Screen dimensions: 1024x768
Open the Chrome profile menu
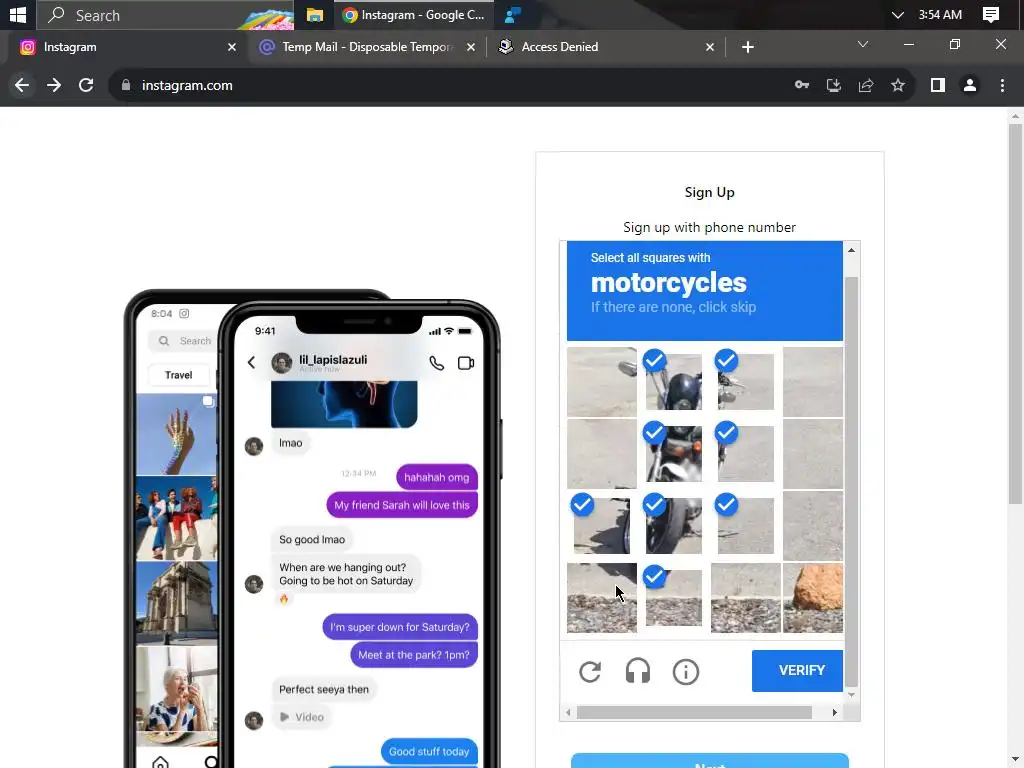pyautogui.click(x=970, y=85)
